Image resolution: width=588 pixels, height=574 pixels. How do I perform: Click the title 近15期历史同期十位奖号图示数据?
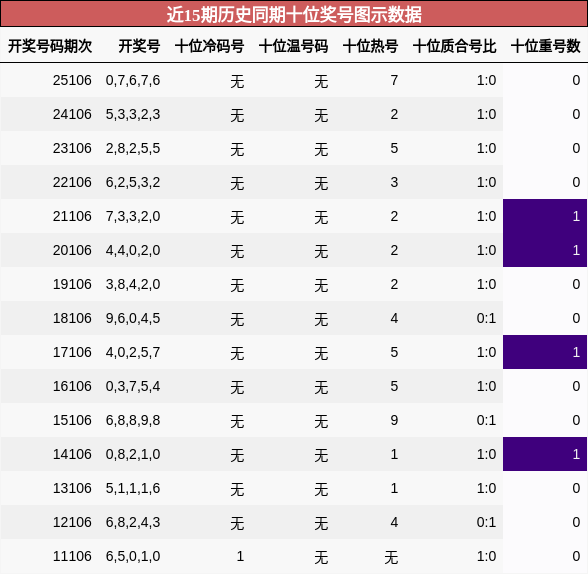[x=294, y=15]
